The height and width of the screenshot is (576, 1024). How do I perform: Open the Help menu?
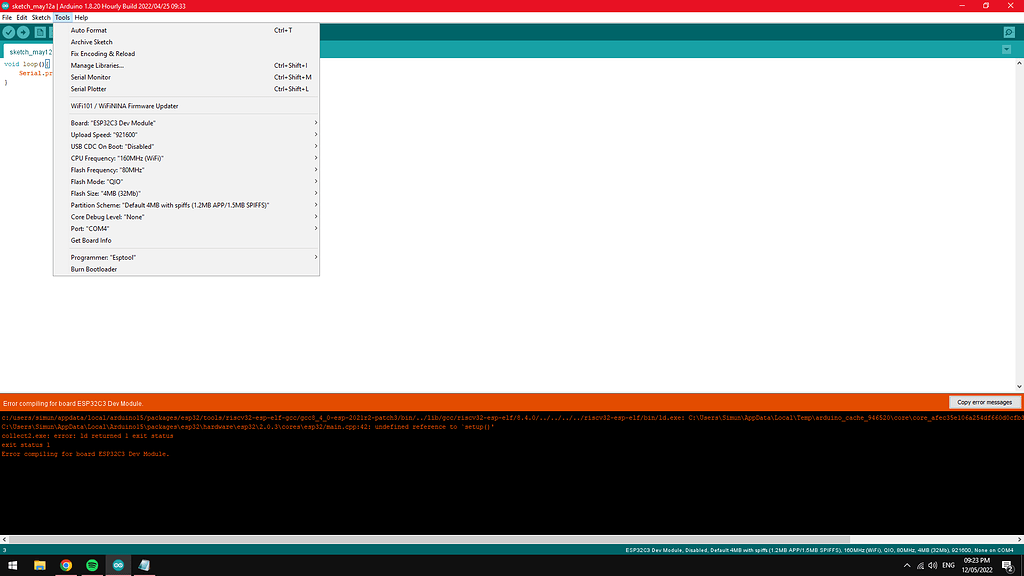[x=80, y=17]
